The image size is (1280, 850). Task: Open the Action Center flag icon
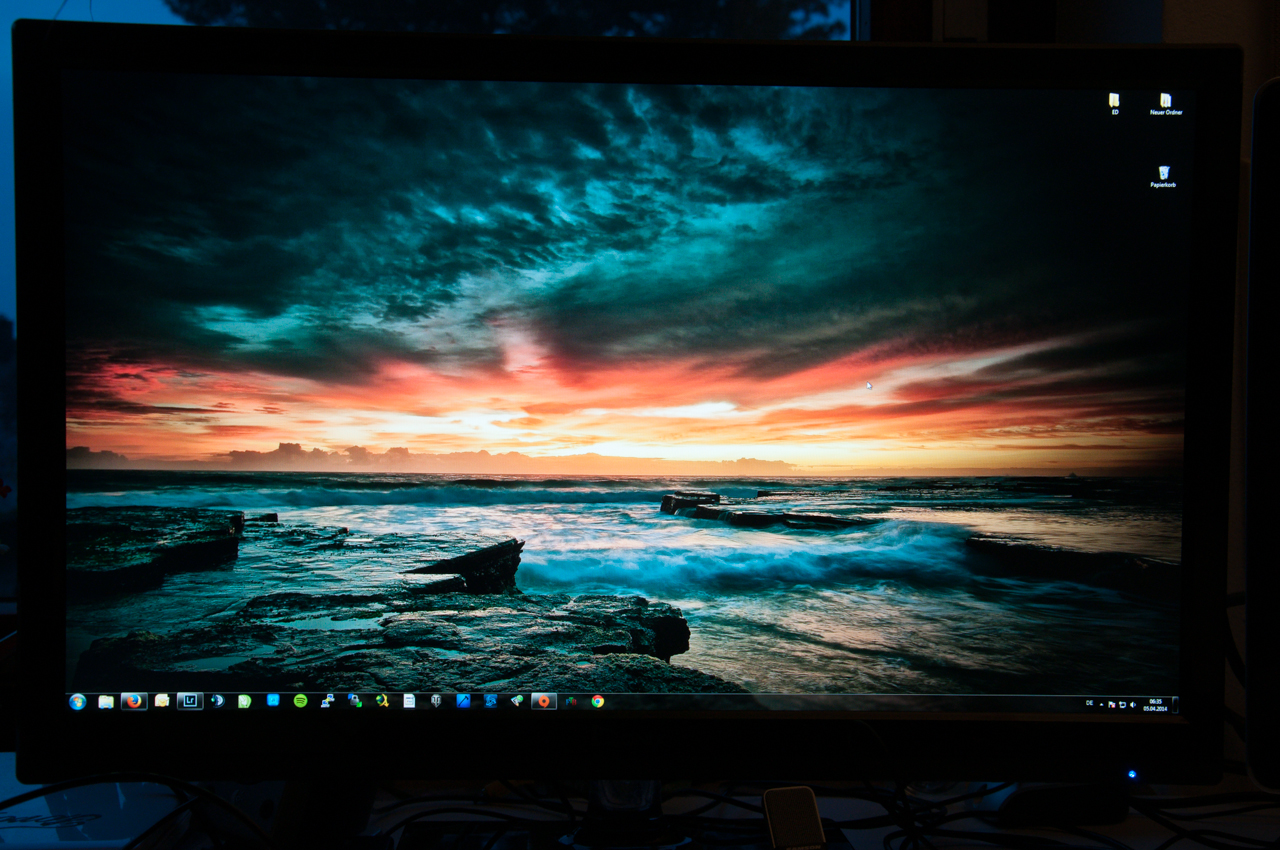point(1112,705)
